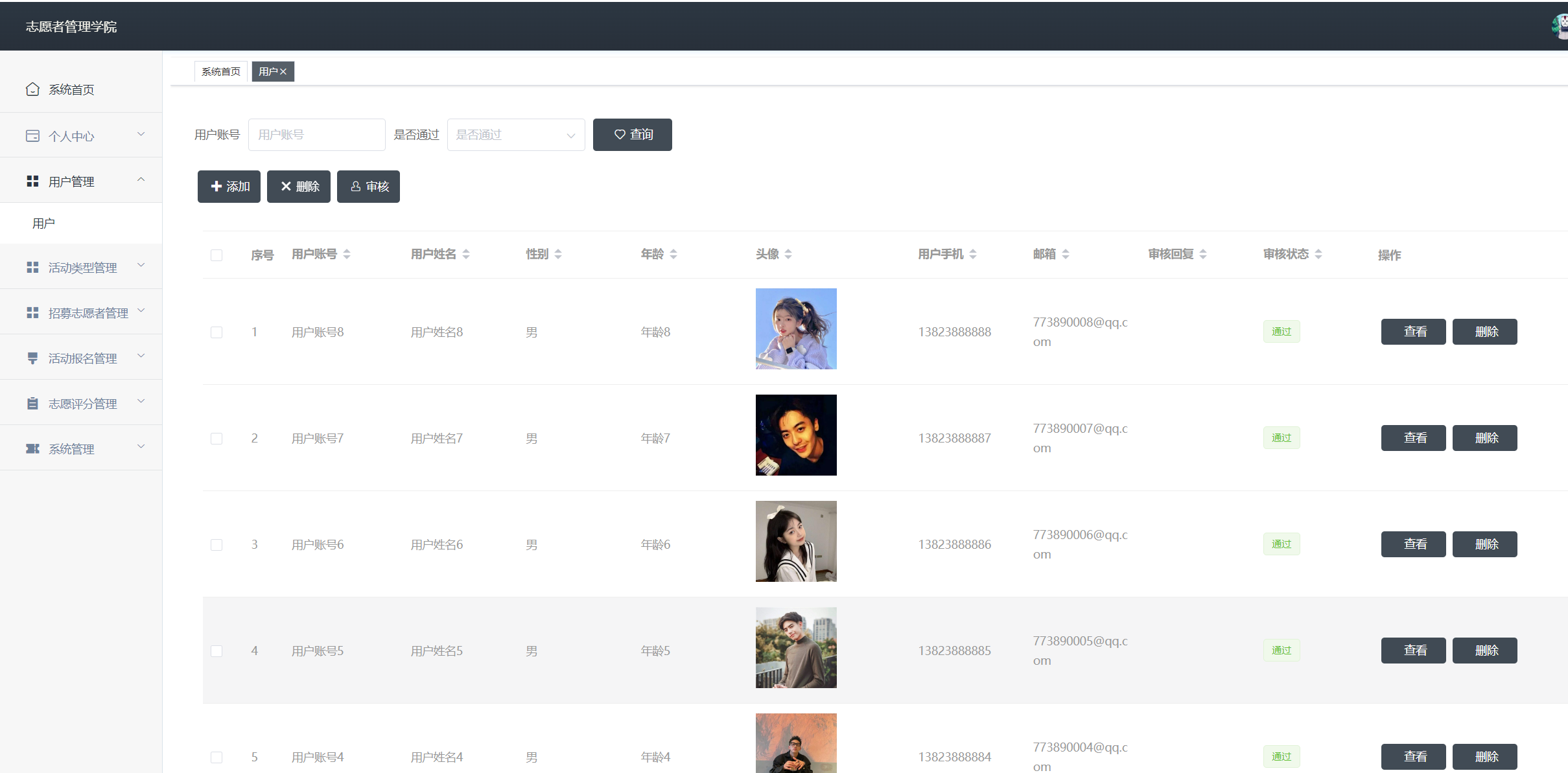Select the checkbox for row 用户账号6

click(x=216, y=545)
